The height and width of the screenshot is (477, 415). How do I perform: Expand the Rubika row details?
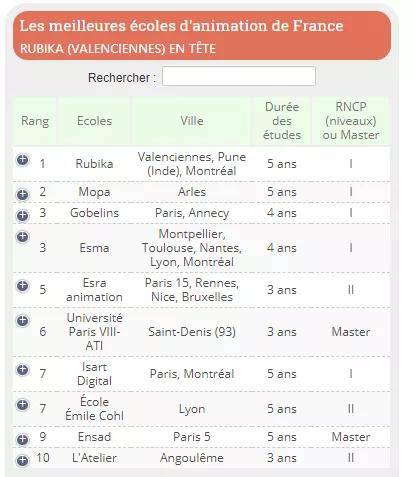pos(22,160)
